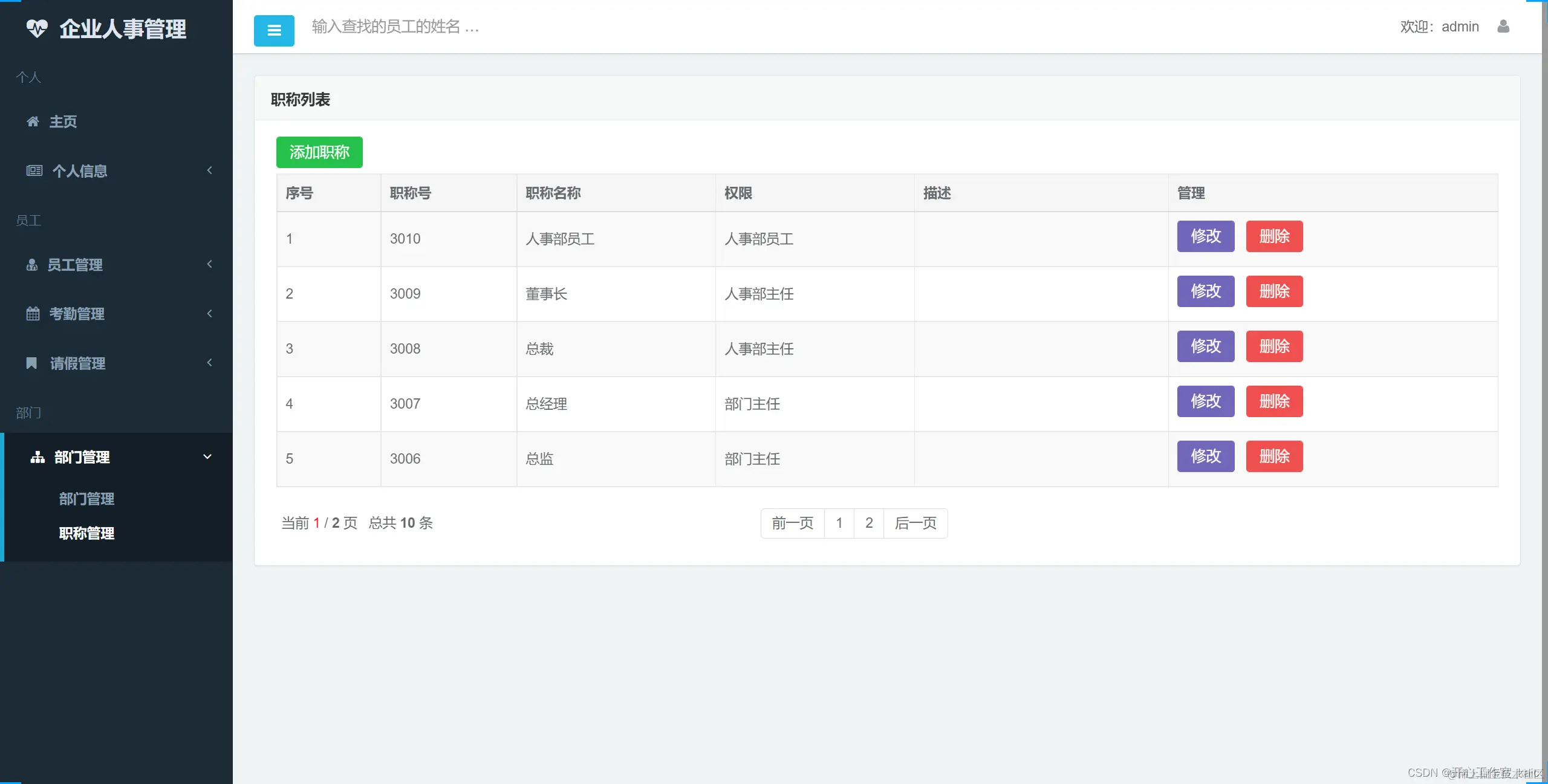This screenshot has height=784, width=1548.
Task: Go to page 2 in pagination
Action: pyautogui.click(x=868, y=523)
